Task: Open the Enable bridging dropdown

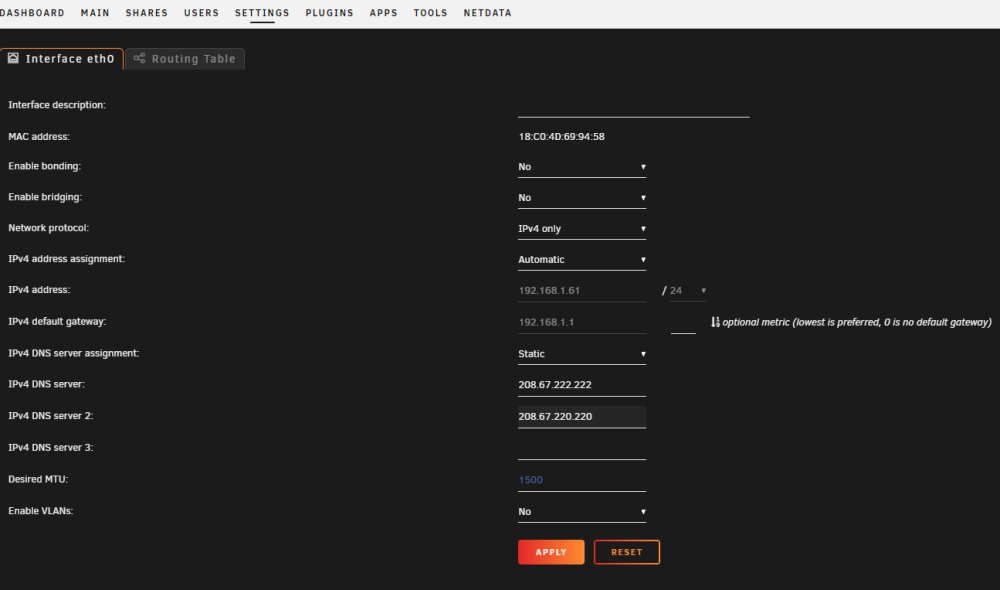Action: point(582,198)
